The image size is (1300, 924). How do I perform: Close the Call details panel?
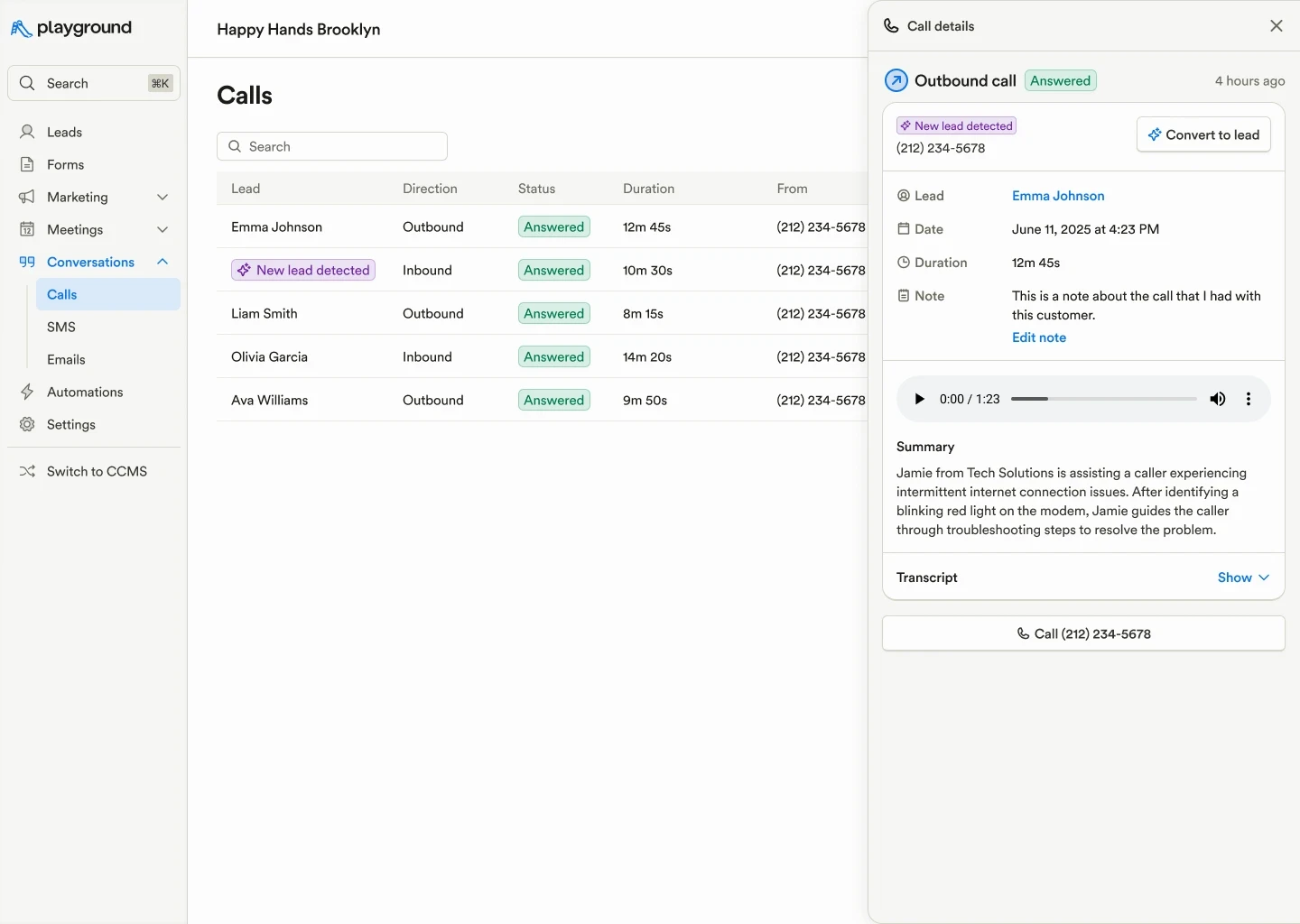click(x=1277, y=26)
